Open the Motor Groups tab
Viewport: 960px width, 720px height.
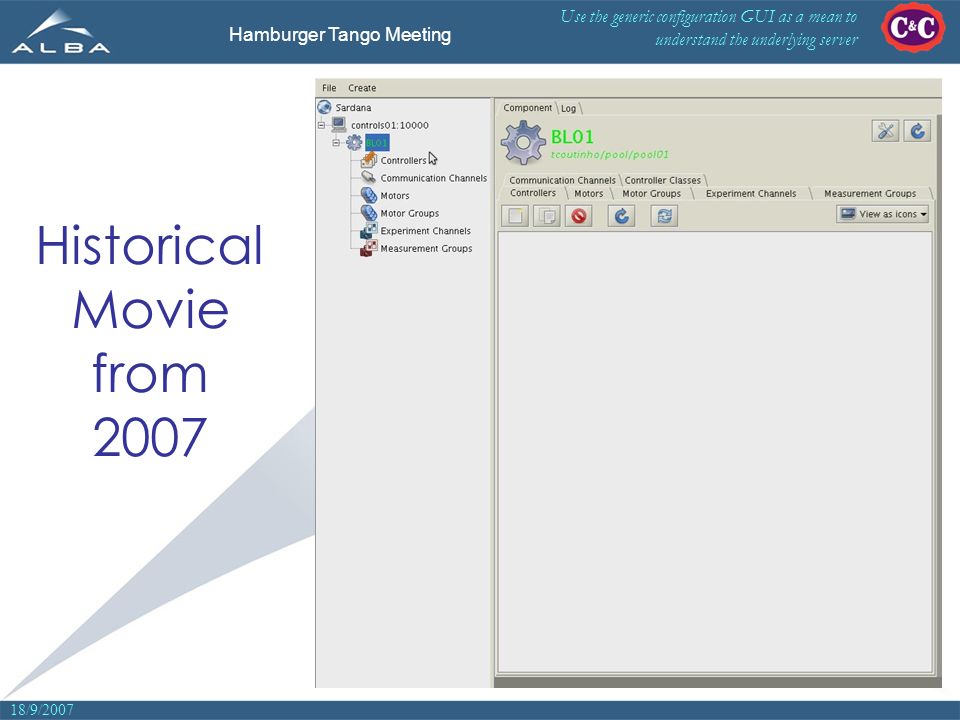[651, 193]
